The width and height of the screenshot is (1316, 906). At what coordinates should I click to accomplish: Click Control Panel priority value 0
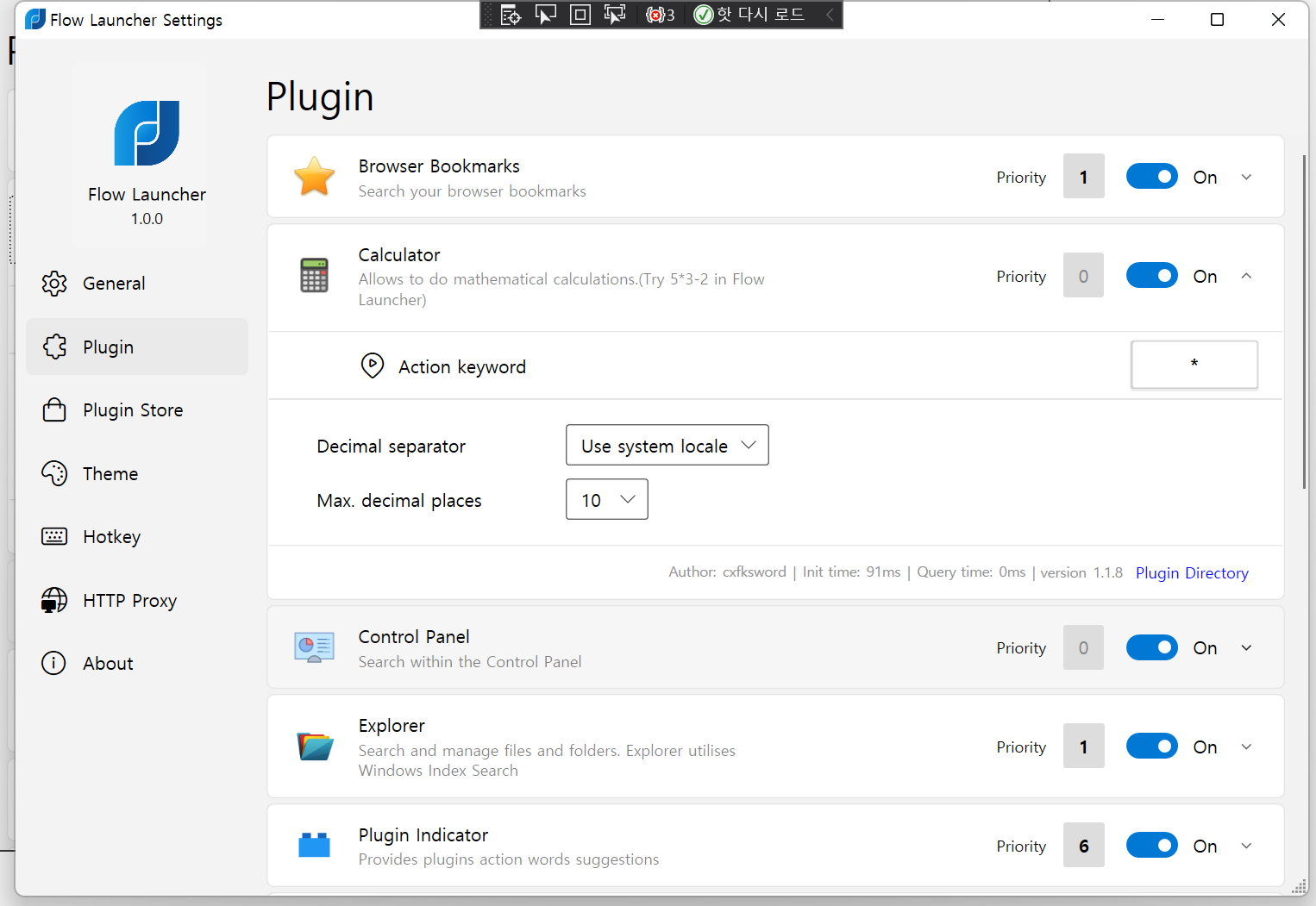click(1084, 647)
